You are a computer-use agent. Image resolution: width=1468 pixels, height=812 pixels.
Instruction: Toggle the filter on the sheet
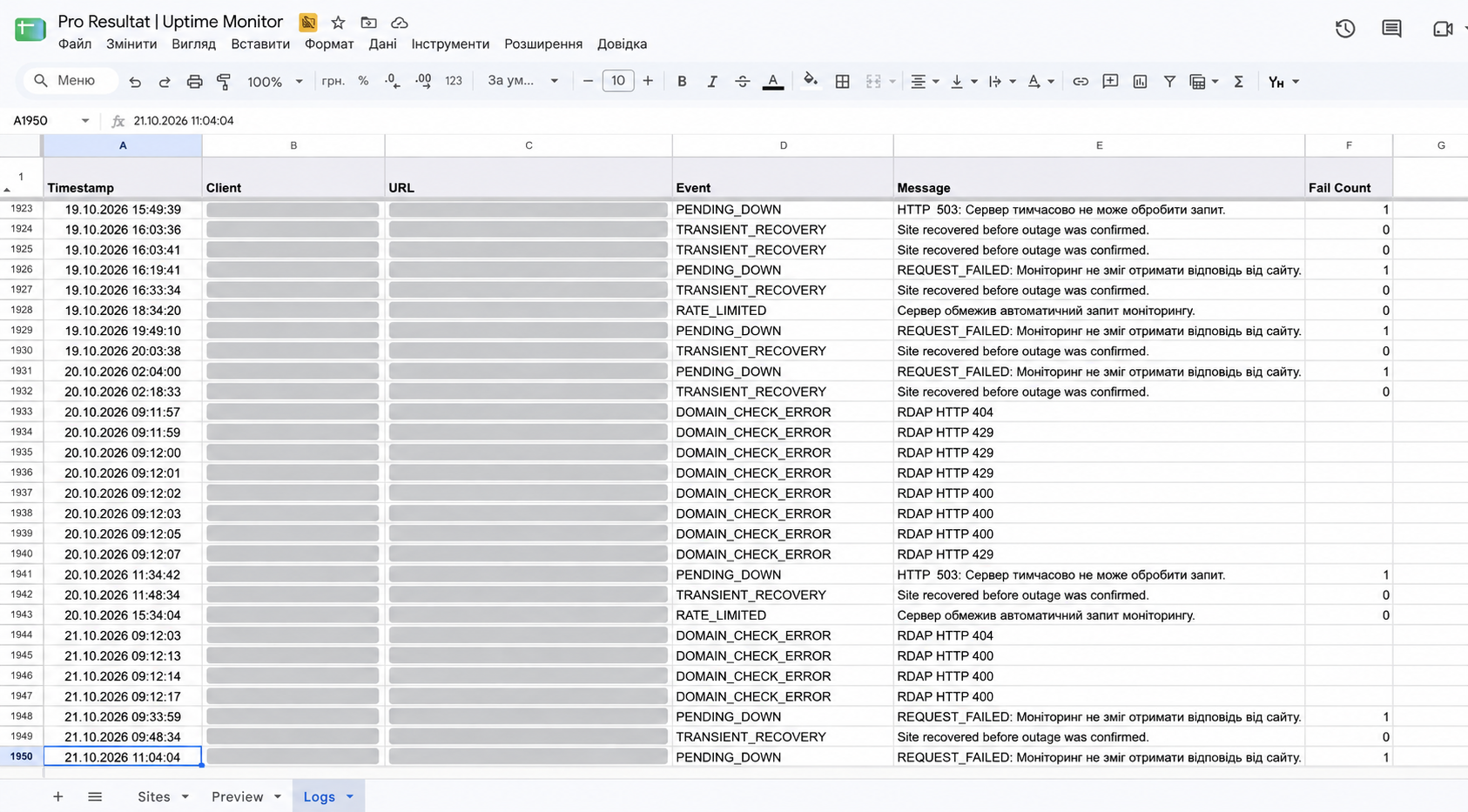[1169, 82]
